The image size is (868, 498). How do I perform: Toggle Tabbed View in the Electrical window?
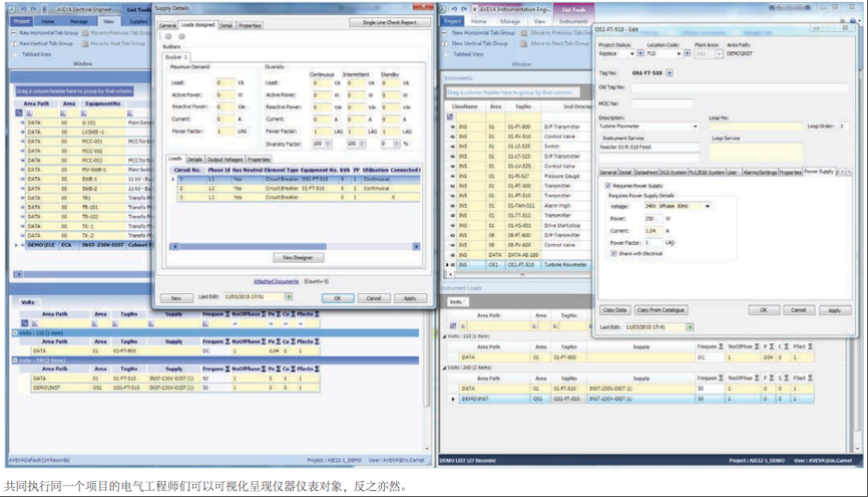[14, 54]
